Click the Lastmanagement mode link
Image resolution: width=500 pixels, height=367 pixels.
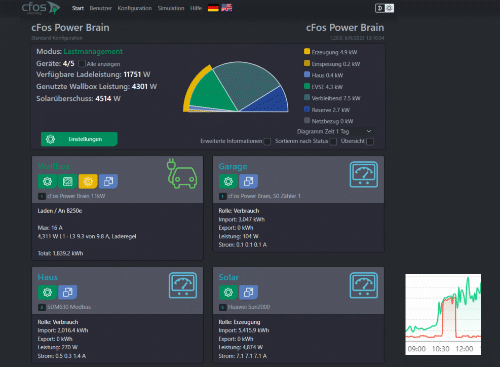(x=93, y=51)
